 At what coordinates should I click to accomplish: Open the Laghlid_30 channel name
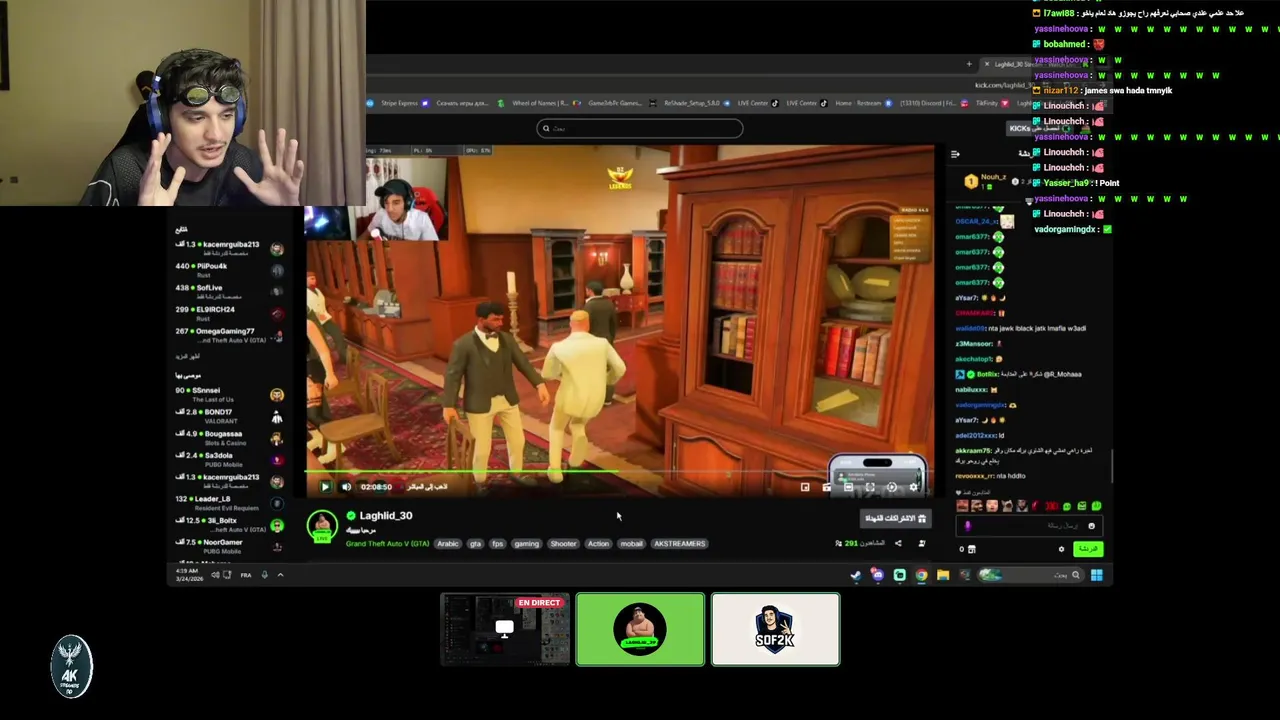pos(385,516)
